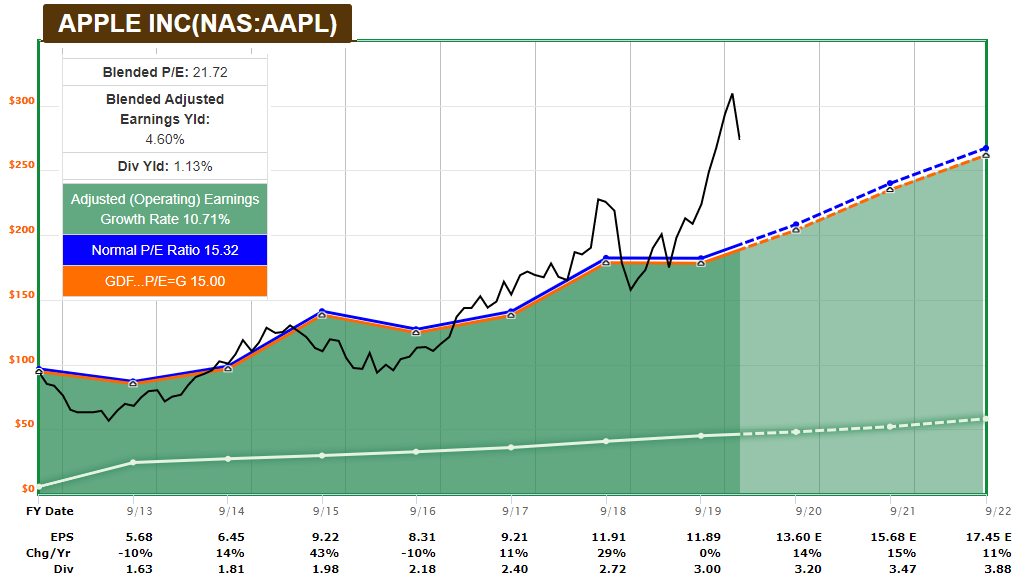Click dividend value 3.00
Screen dimensions: 1017x577
(708, 569)
